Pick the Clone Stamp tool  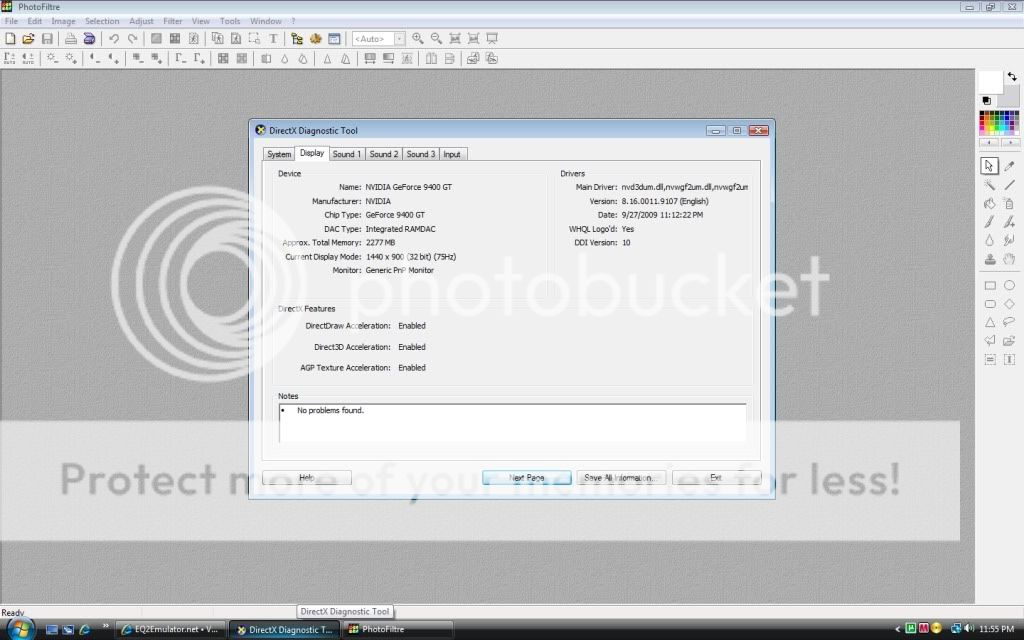tap(989, 259)
